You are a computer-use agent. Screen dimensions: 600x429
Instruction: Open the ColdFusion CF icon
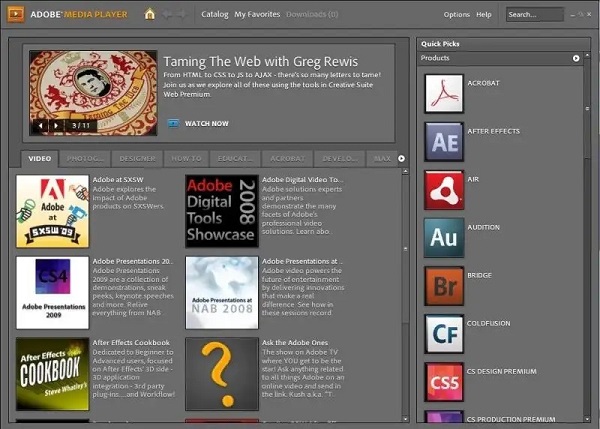(444, 334)
